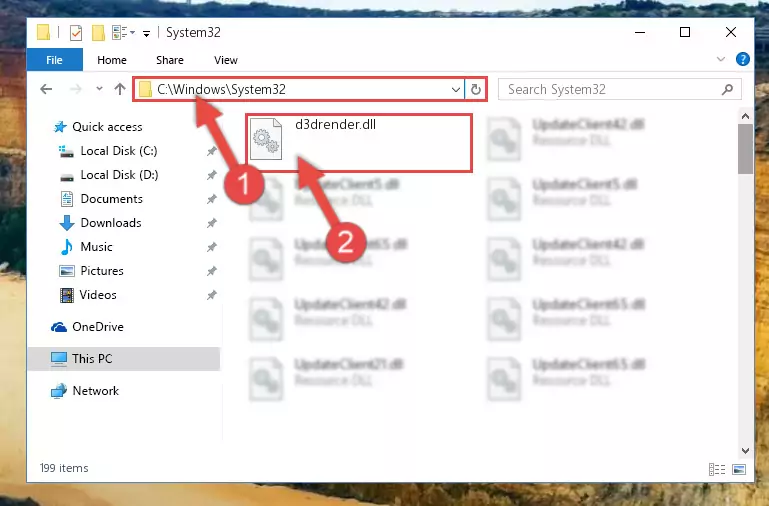Click the Properties checkmark icon in title bar
Image resolution: width=769 pixels, height=506 pixels.
pos(76,33)
